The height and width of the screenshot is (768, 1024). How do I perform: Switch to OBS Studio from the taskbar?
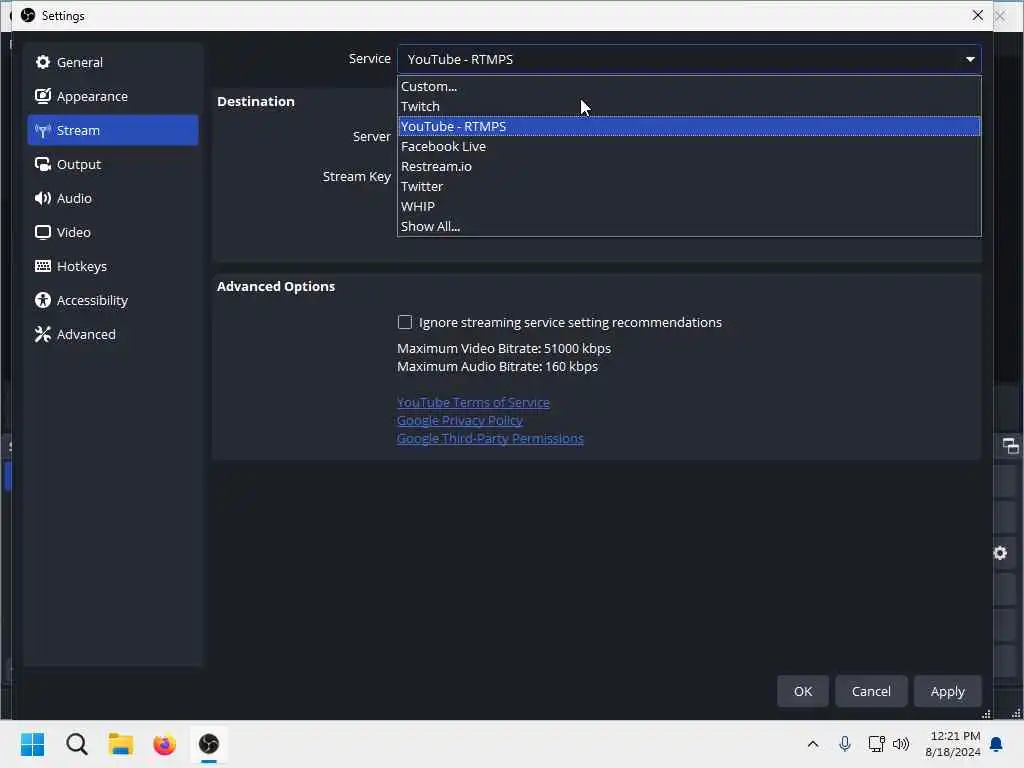(x=209, y=744)
